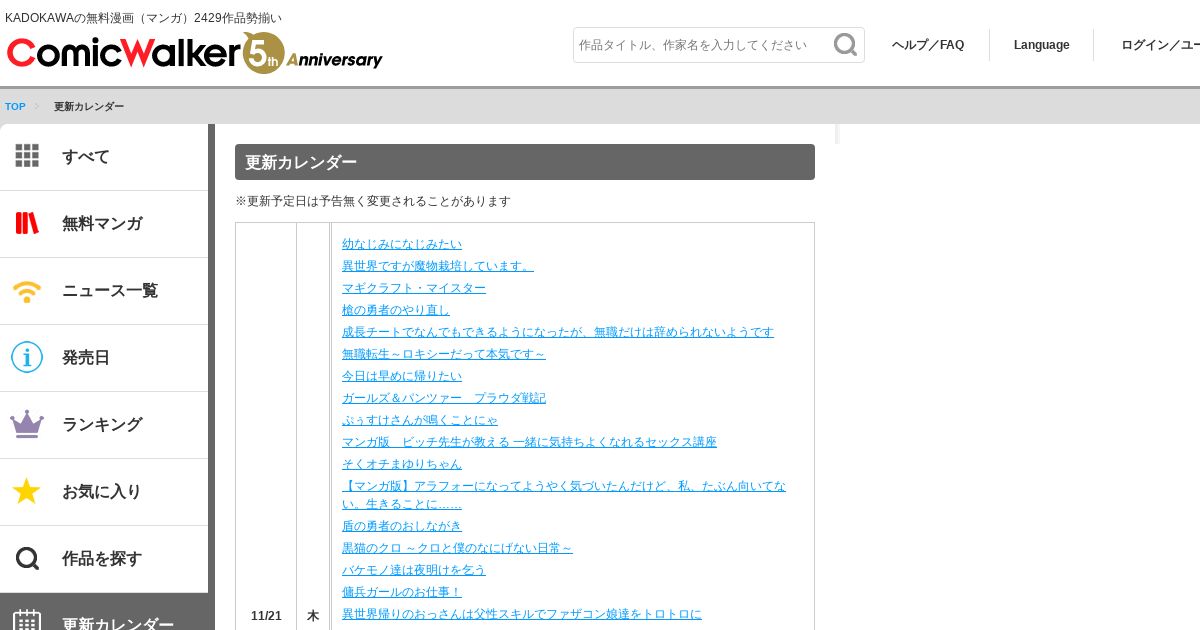
Task: Open 今日は早めに帰りたい
Action: [x=402, y=376]
